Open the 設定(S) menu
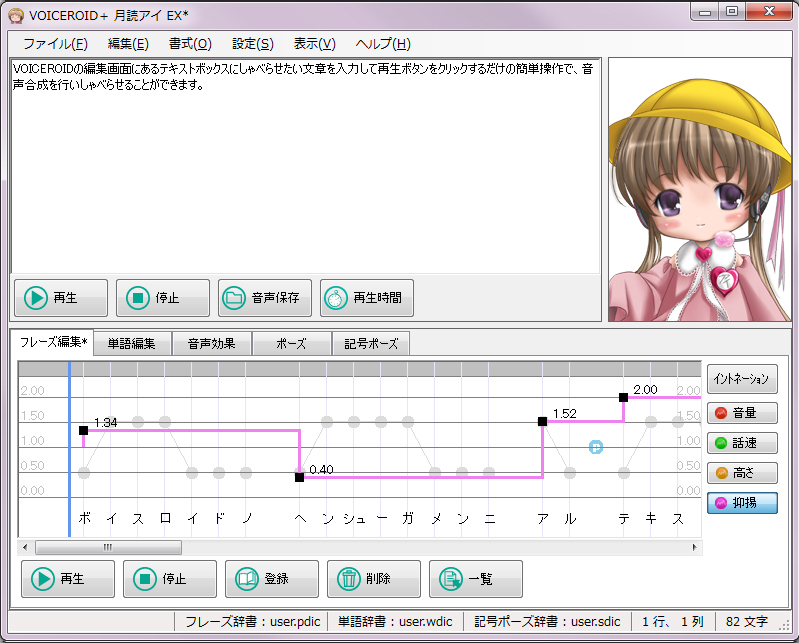 (253, 44)
